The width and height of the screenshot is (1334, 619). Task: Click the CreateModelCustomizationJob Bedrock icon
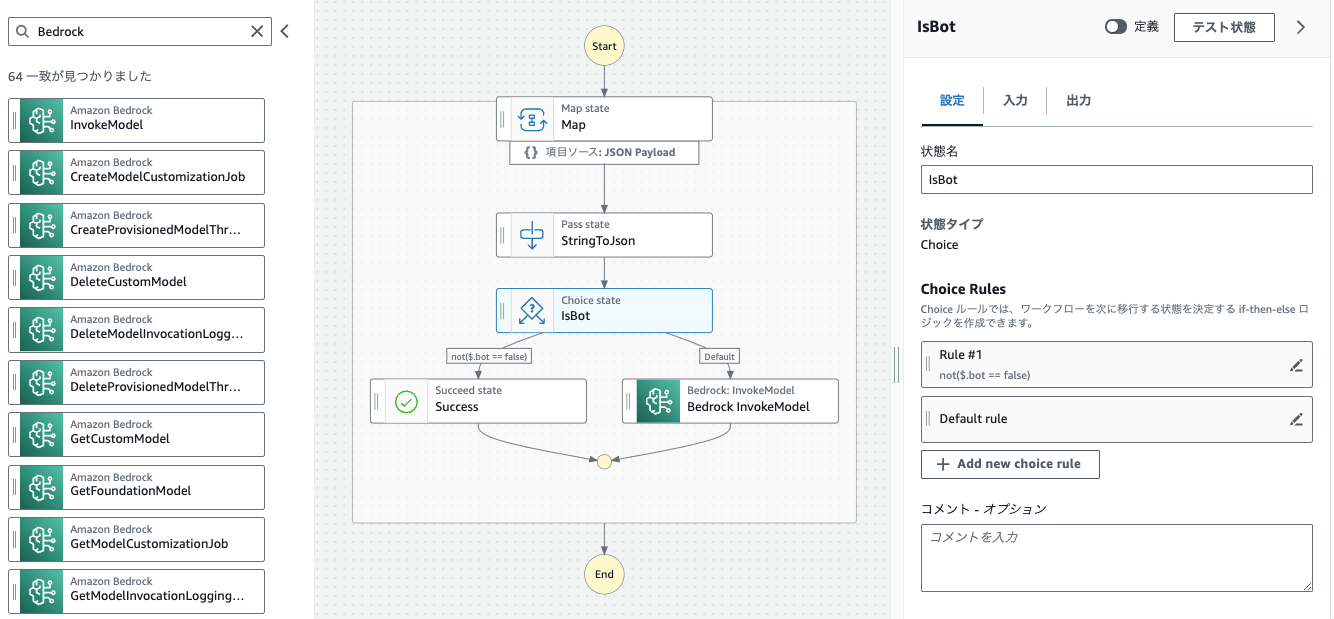[x=41, y=172]
